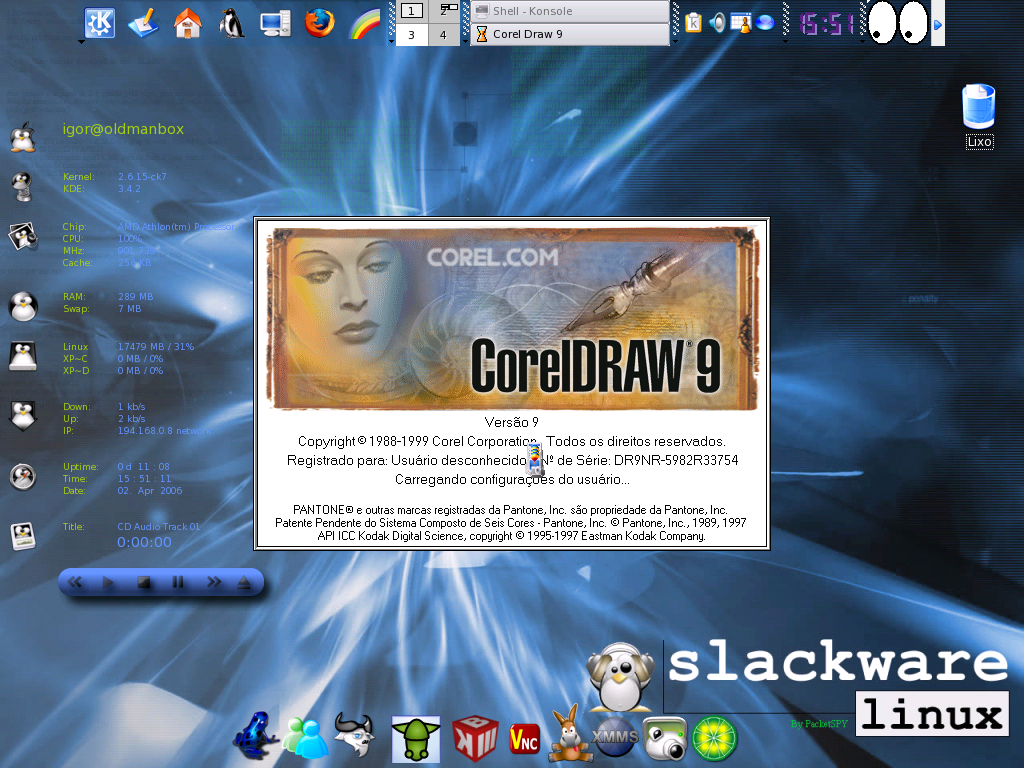Open the computer monitor icon in the top panel
Screen dimensions: 1024x768
(275, 24)
